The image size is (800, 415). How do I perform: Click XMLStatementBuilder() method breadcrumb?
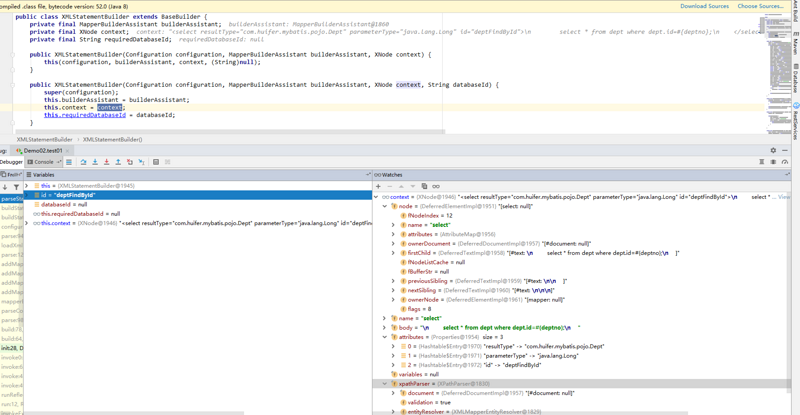pyautogui.click(x=112, y=139)
